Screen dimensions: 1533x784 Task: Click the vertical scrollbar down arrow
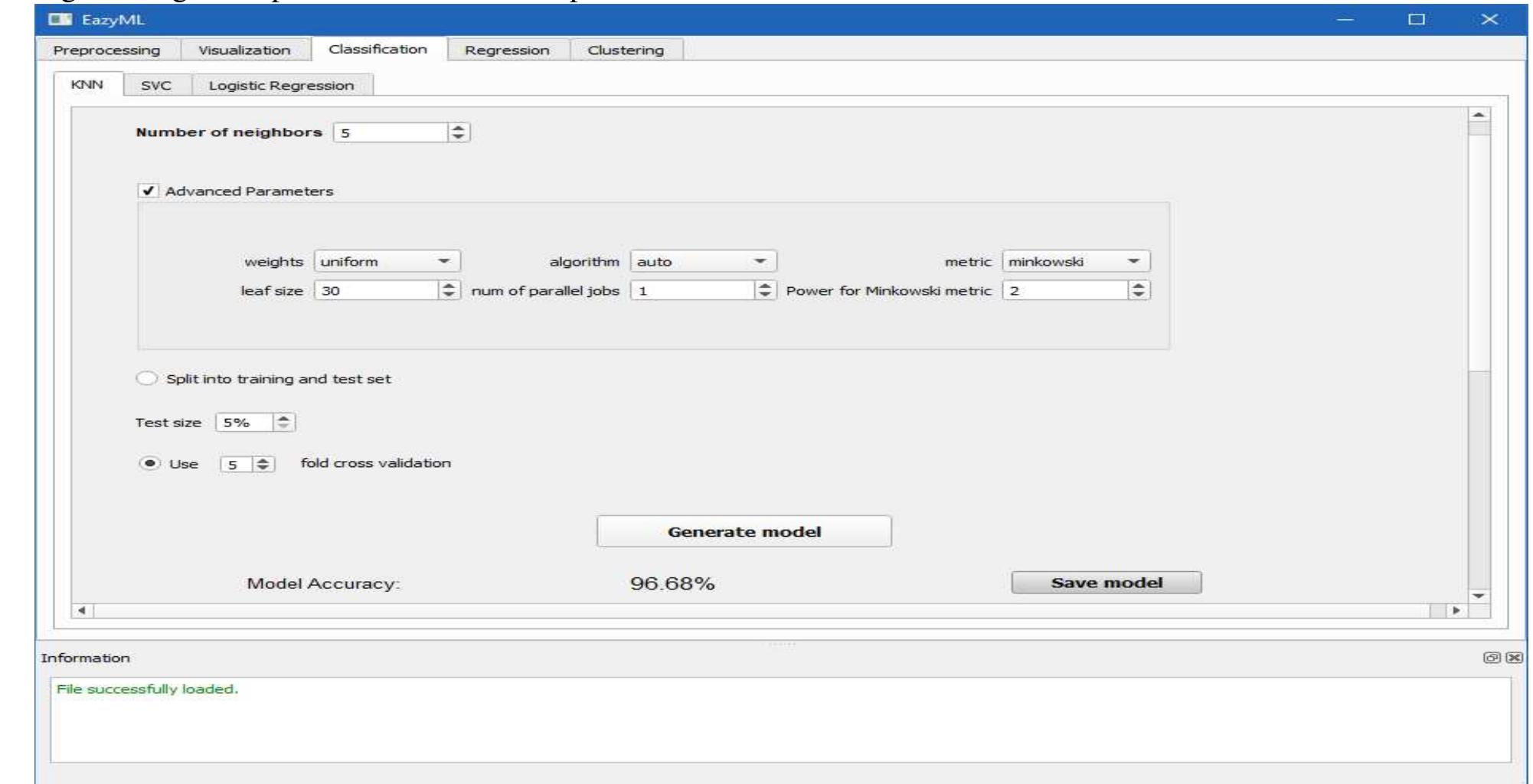1479,596
